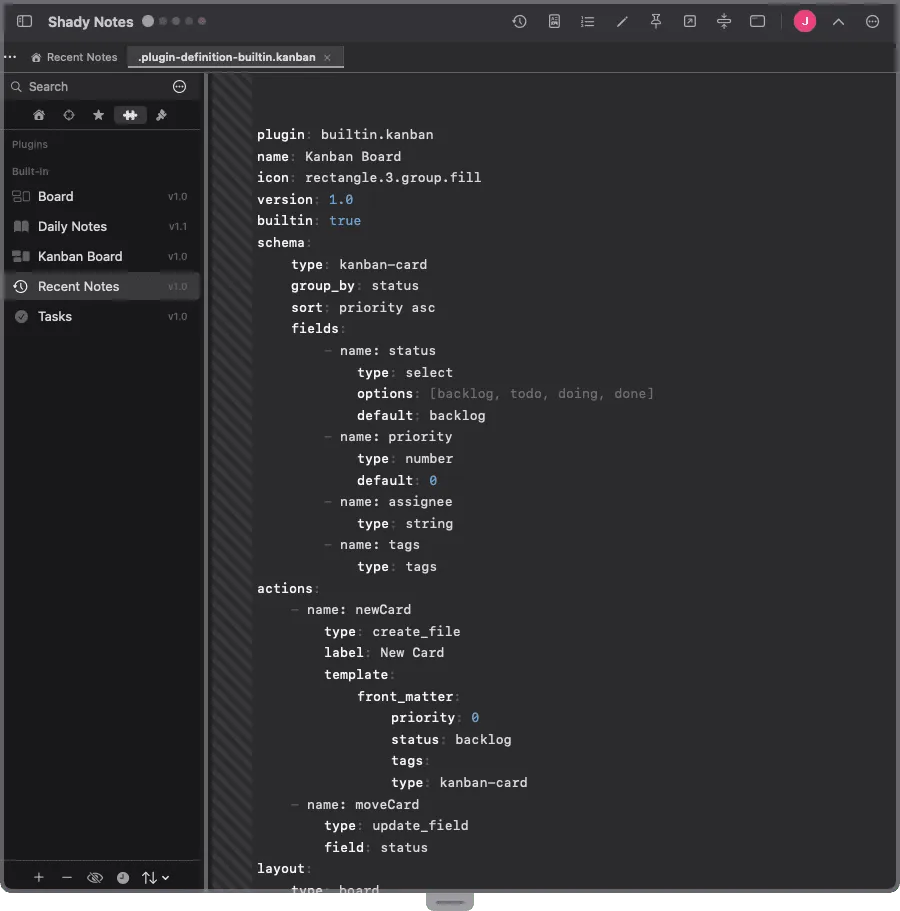Click the clock filter icon in bottom bar
900x911 pixels.
tap(123, 878)
